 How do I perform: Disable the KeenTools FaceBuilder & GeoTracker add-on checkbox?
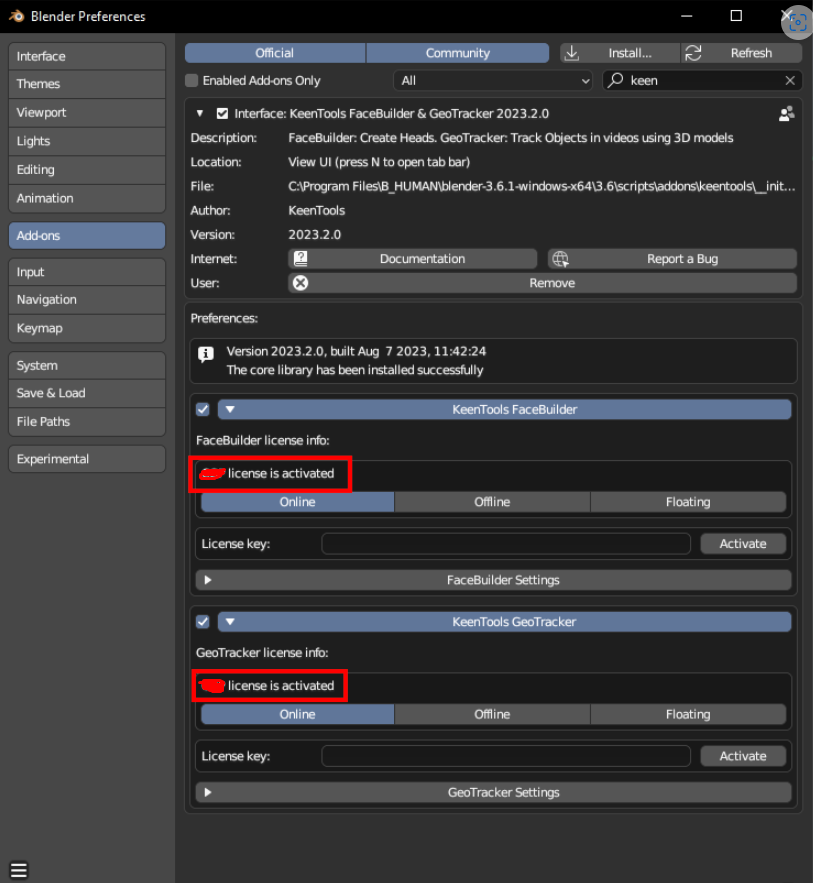[x=222, y=114]
